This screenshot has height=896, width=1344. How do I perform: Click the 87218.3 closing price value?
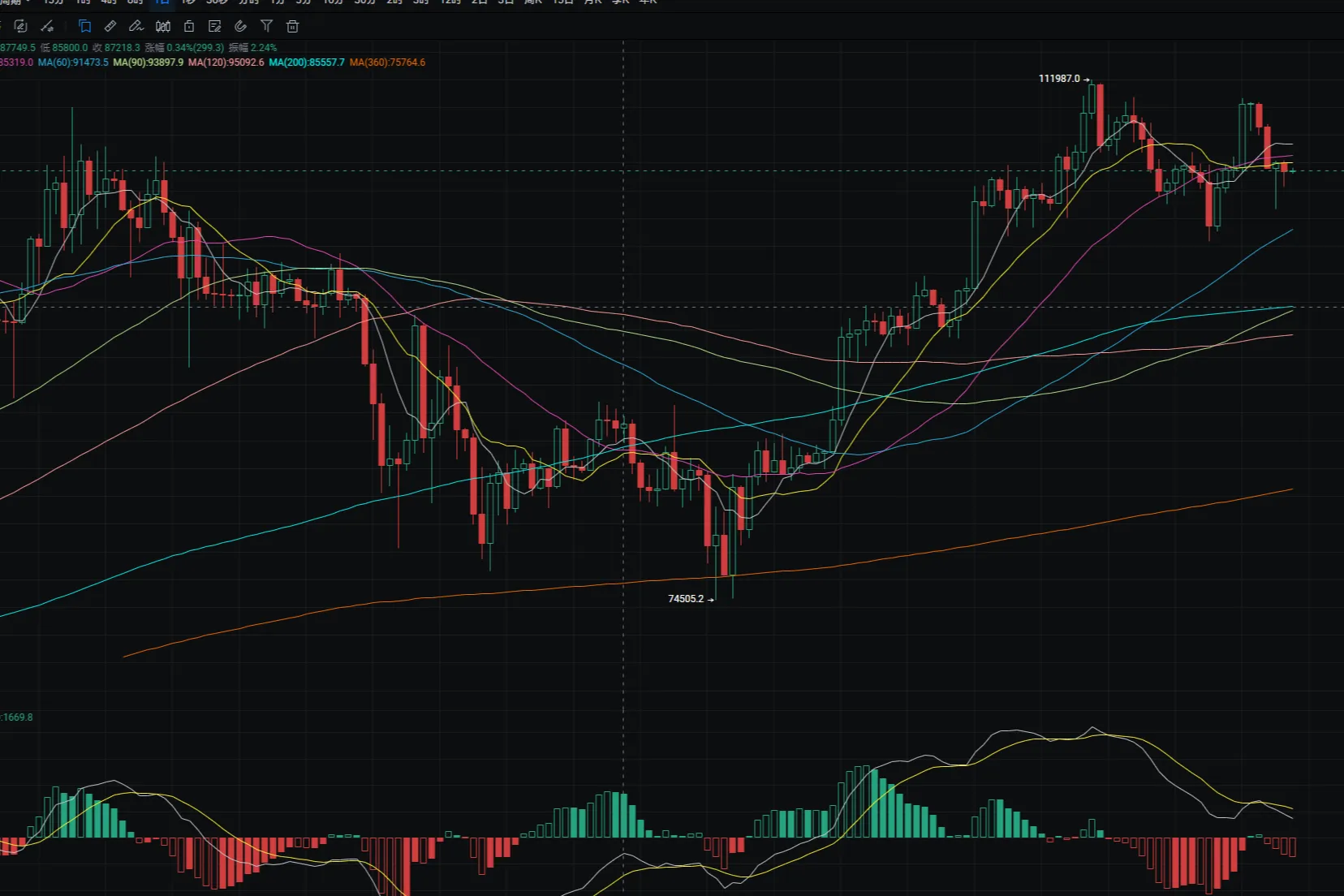pyautogui.click(x=123, y=48)
